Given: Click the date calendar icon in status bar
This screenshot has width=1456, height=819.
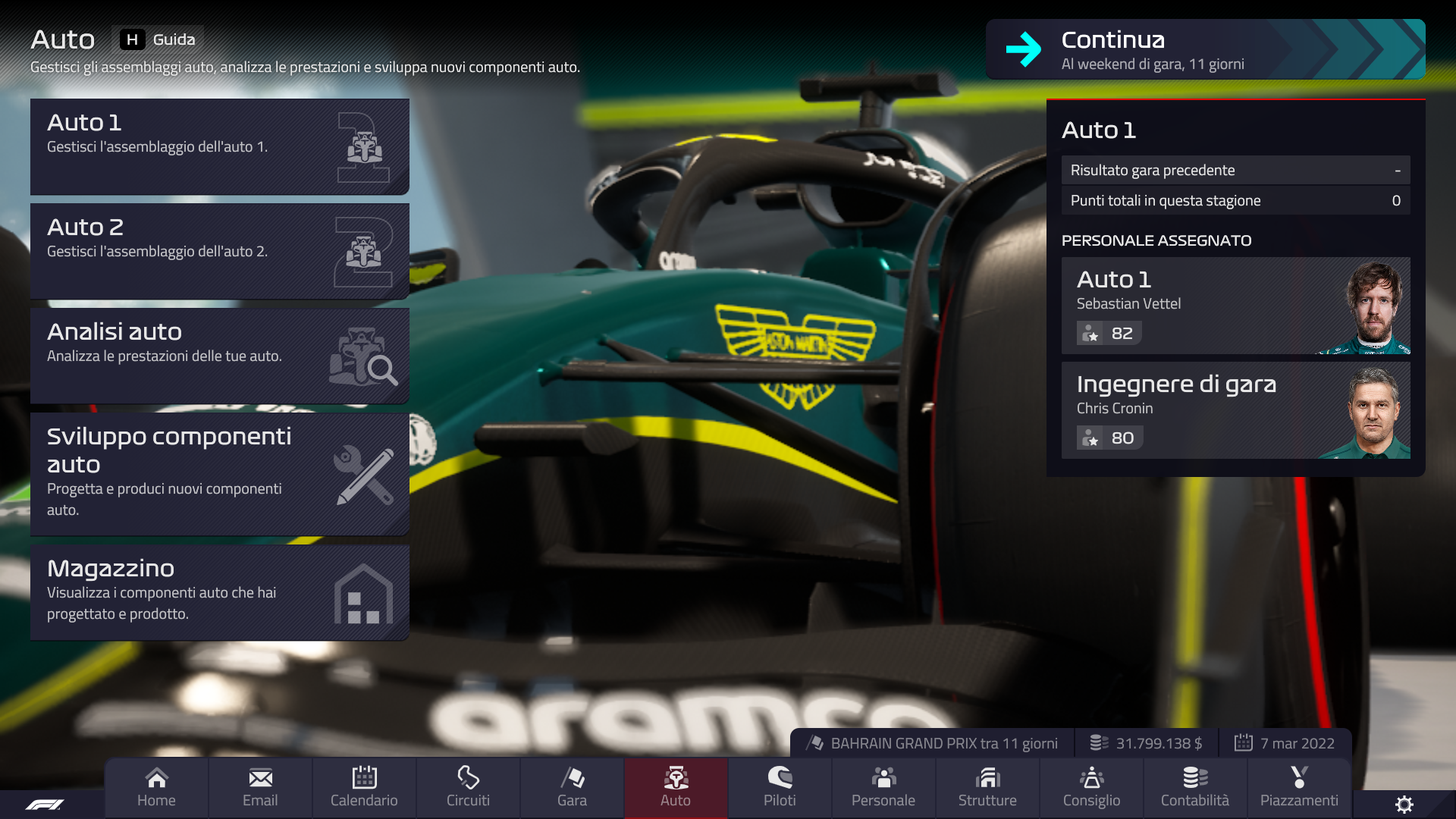Looking at the screenshot, I should click(x=1244, y=743).
